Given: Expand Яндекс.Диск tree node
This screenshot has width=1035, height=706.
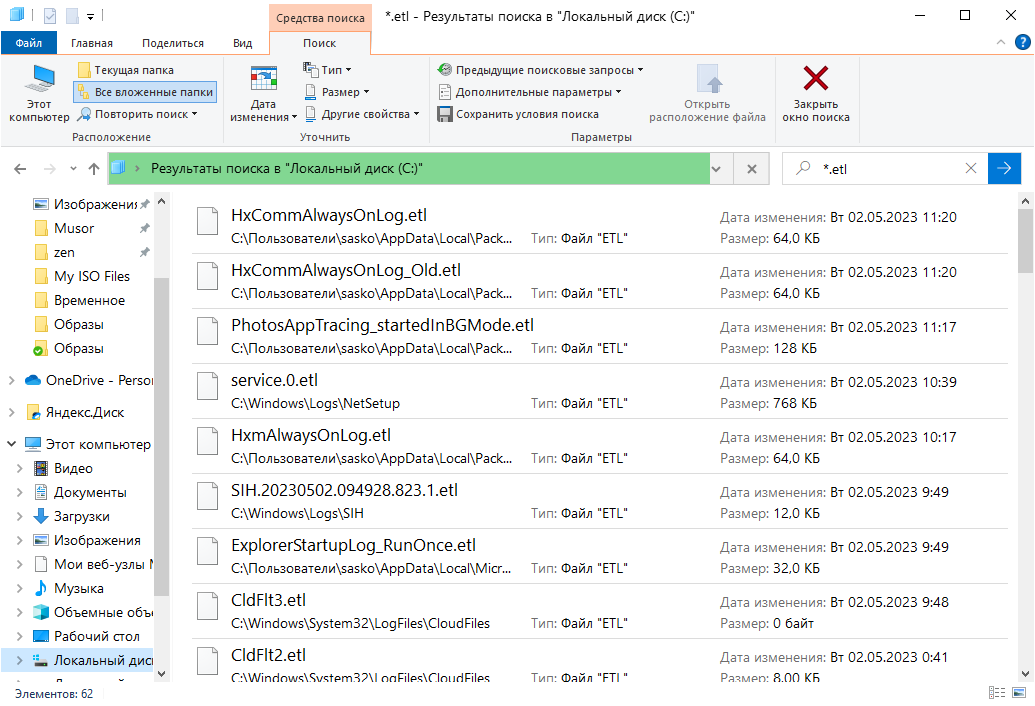Looking at the screenshot, I should (x=11, y=412).
